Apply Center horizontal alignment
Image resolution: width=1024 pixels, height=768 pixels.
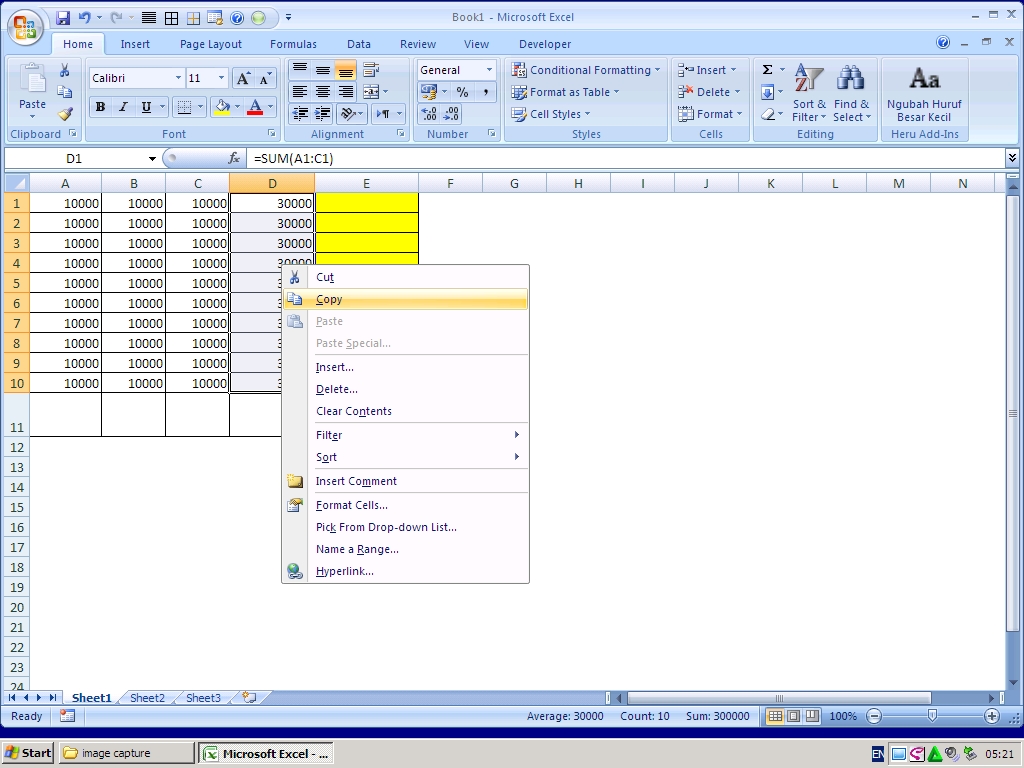(323, 92)
